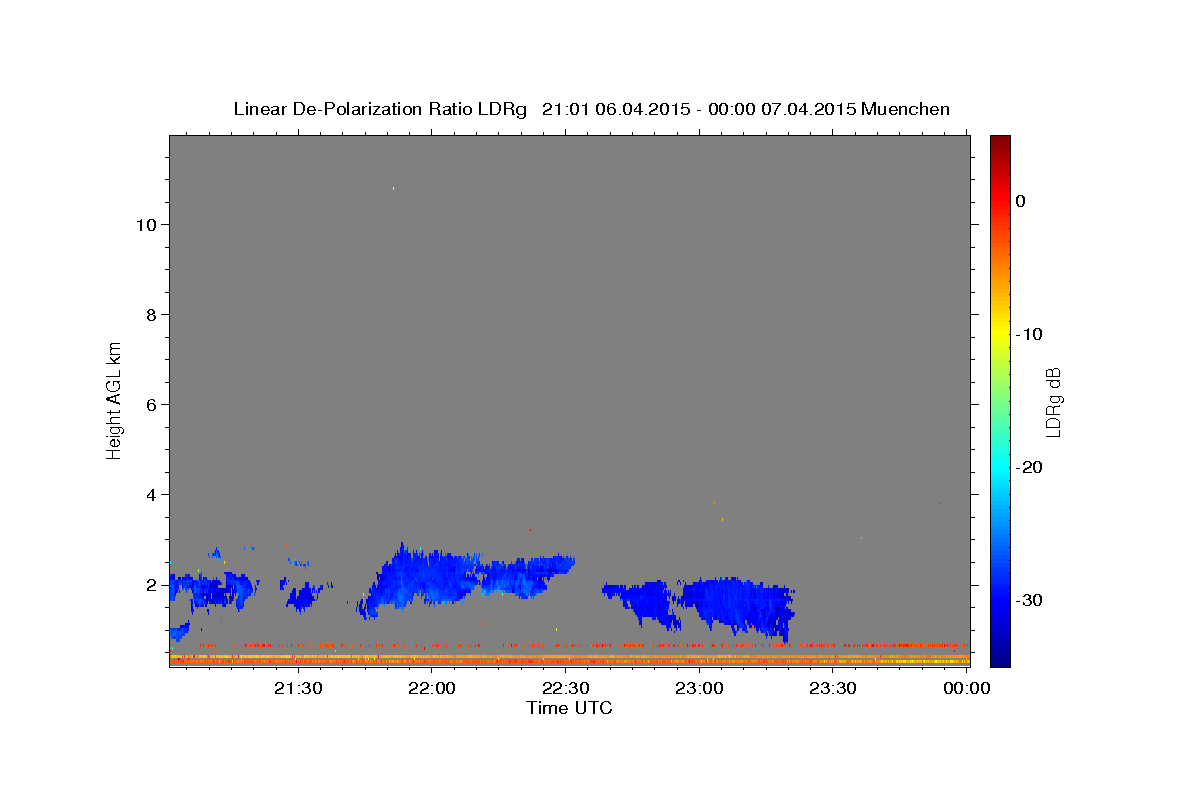Select the 00:00 time tick label
The height and width of the screenshot is (800, 1200).
pyautogui.click(x=967, y=688)
